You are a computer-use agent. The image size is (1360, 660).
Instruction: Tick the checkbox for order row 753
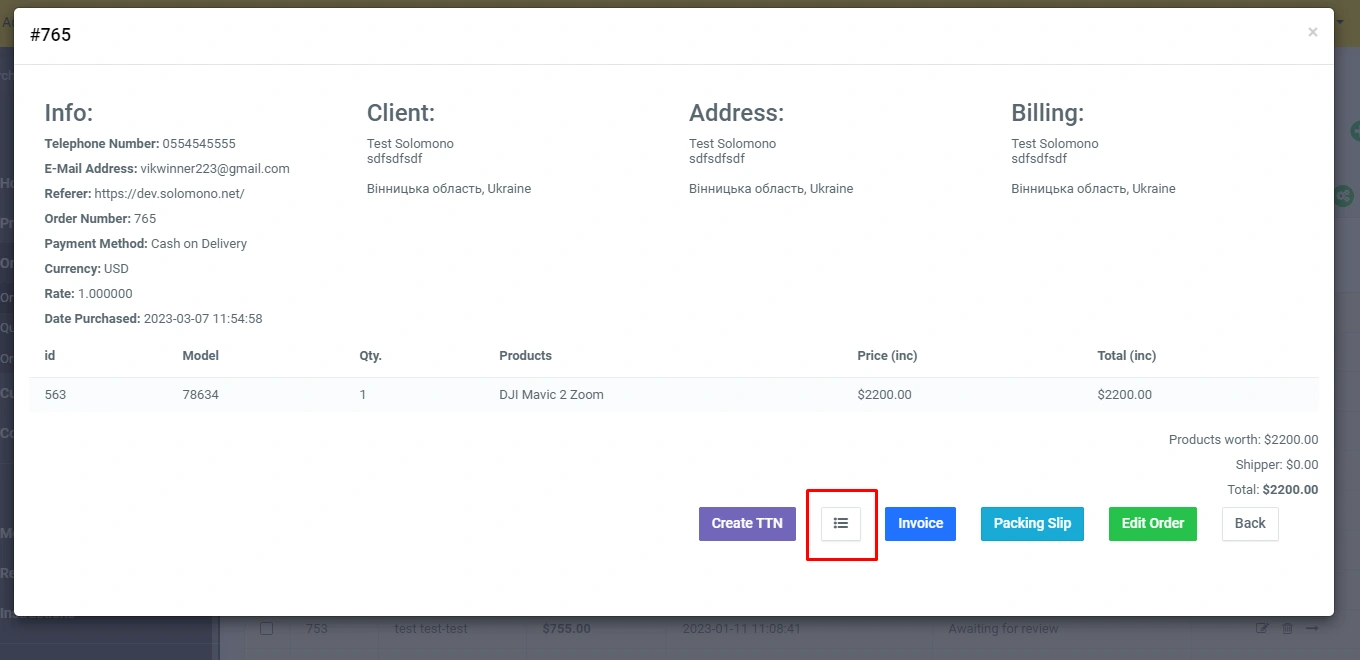[267, 628]
